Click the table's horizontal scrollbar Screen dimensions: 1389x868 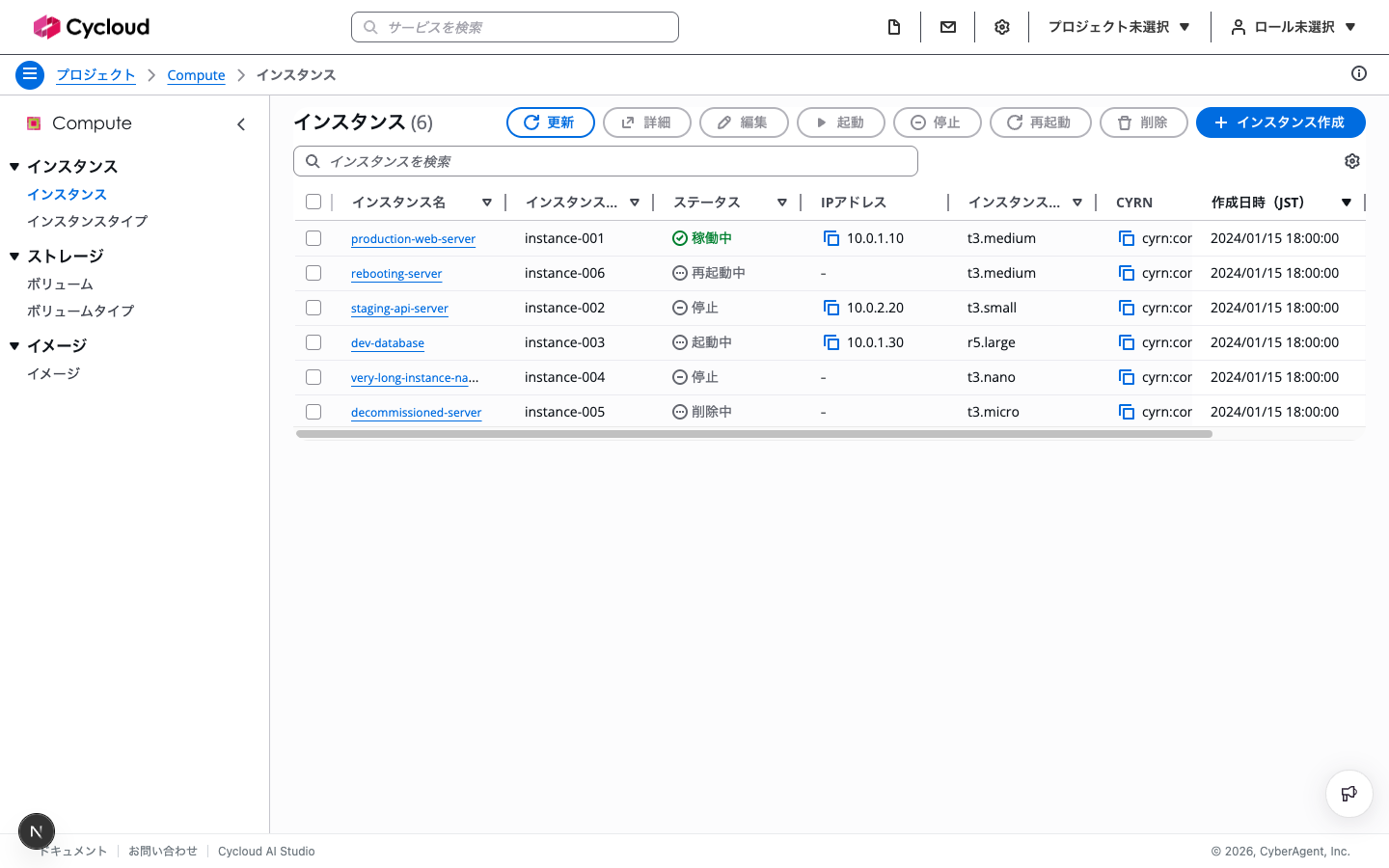[754, 434]
